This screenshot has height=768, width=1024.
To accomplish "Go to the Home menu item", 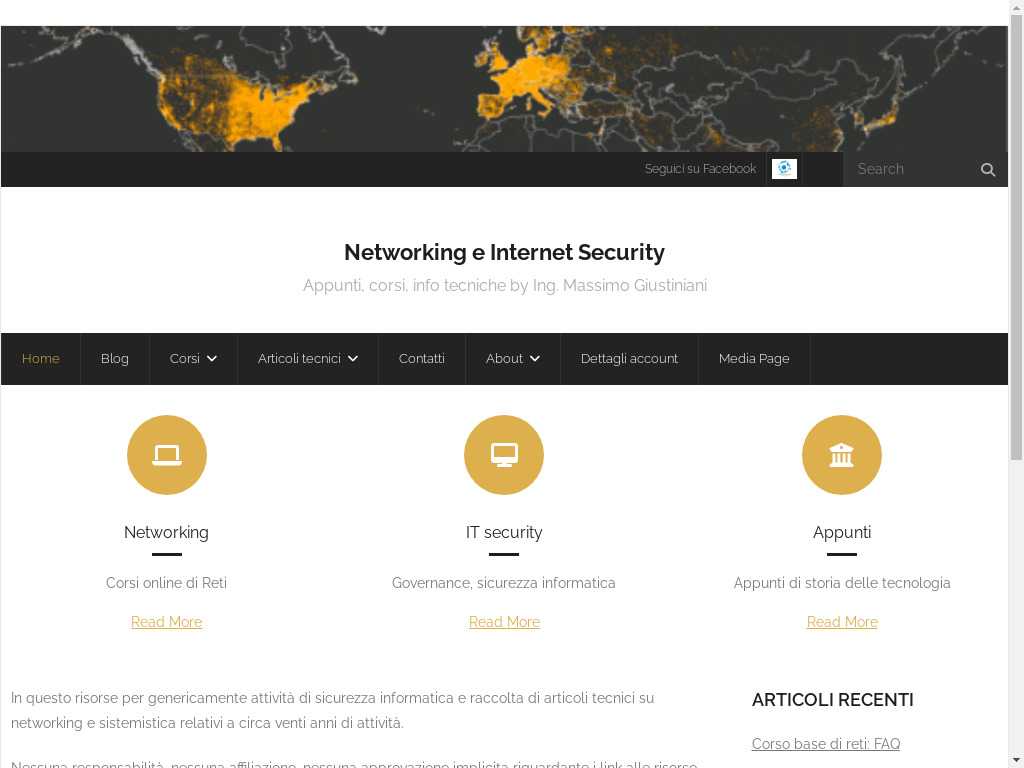I will point(40,359).
